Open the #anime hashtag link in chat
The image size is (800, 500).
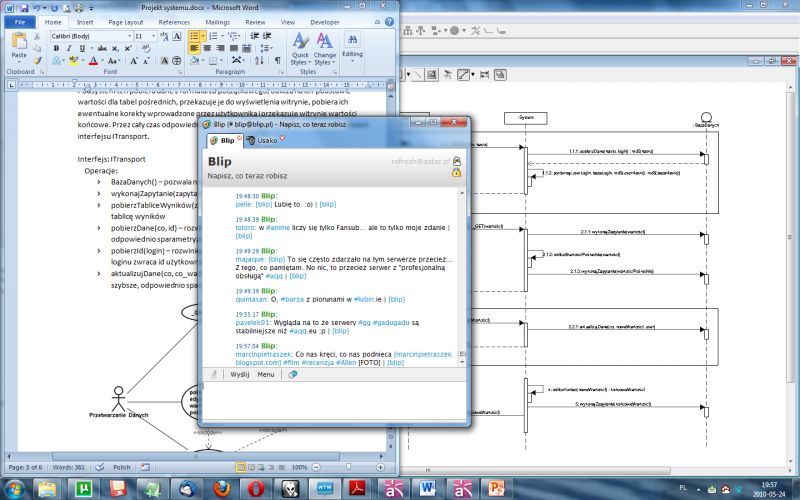click(x=278, y=228)
